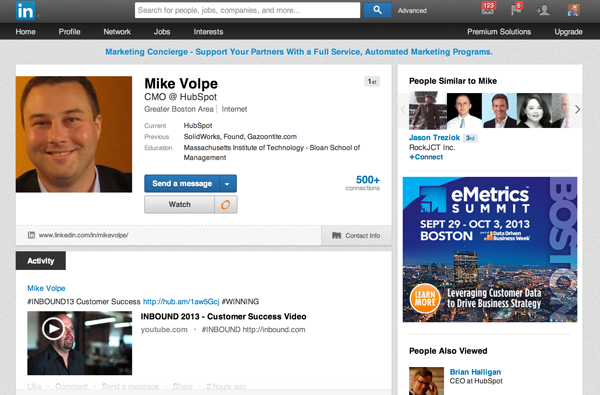Open the Jobs menu
This screenshot has width=600, height=395.
[x=162, y=32]
